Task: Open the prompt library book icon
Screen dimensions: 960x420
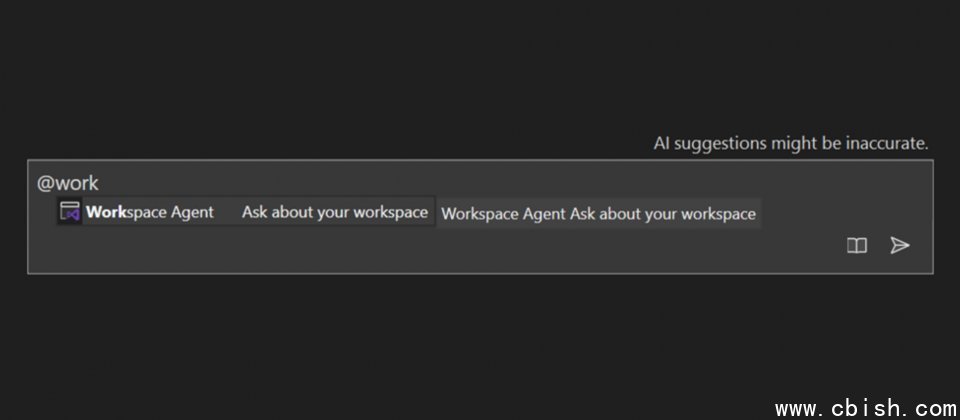Action: click(857, 246)
